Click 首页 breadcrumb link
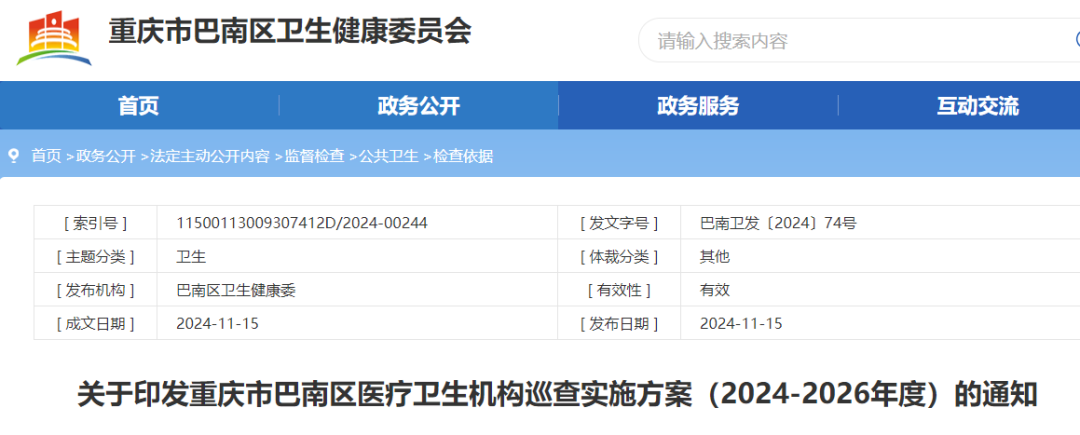Screen dimensions: 1080x435 46,156
